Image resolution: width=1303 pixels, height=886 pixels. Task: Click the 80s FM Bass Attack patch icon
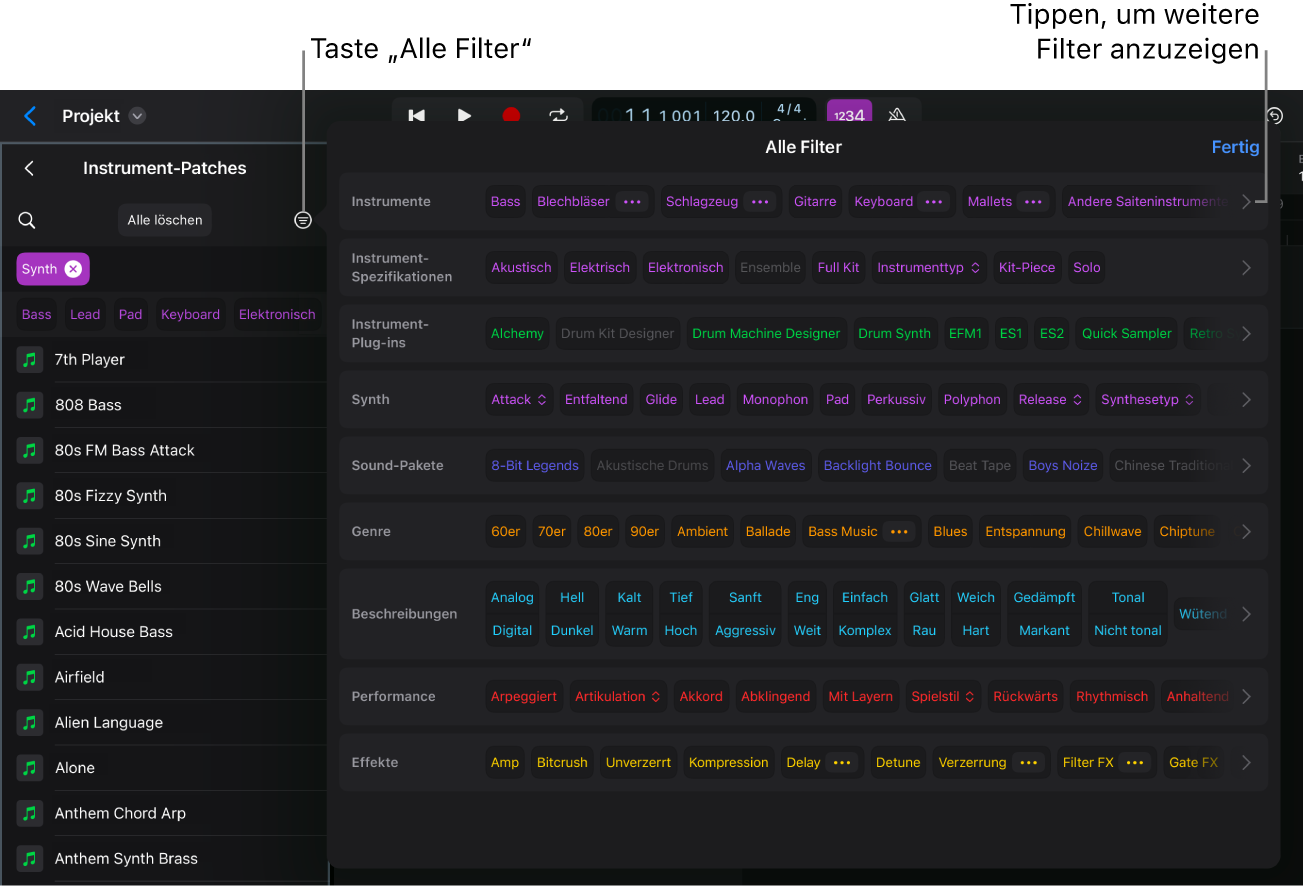[x=30, y=450]
